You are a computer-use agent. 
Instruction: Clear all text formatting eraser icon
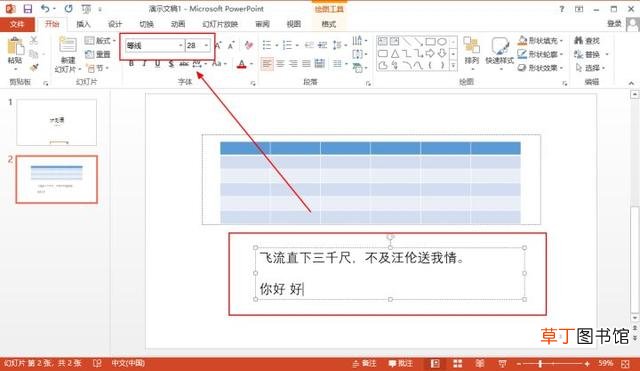[x=249, y=45]
